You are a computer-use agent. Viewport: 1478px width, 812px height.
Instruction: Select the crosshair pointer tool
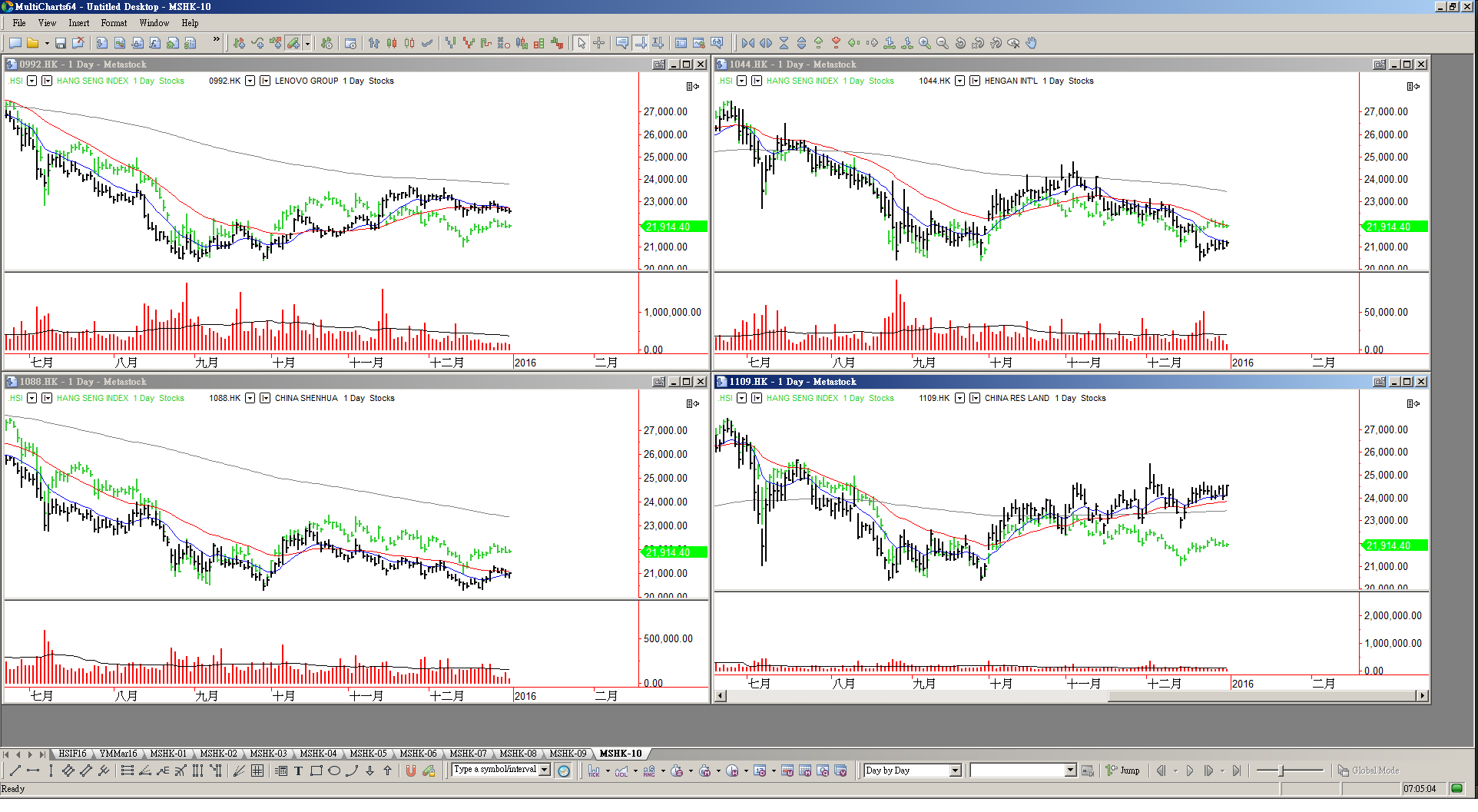click(x=599, y=43)
